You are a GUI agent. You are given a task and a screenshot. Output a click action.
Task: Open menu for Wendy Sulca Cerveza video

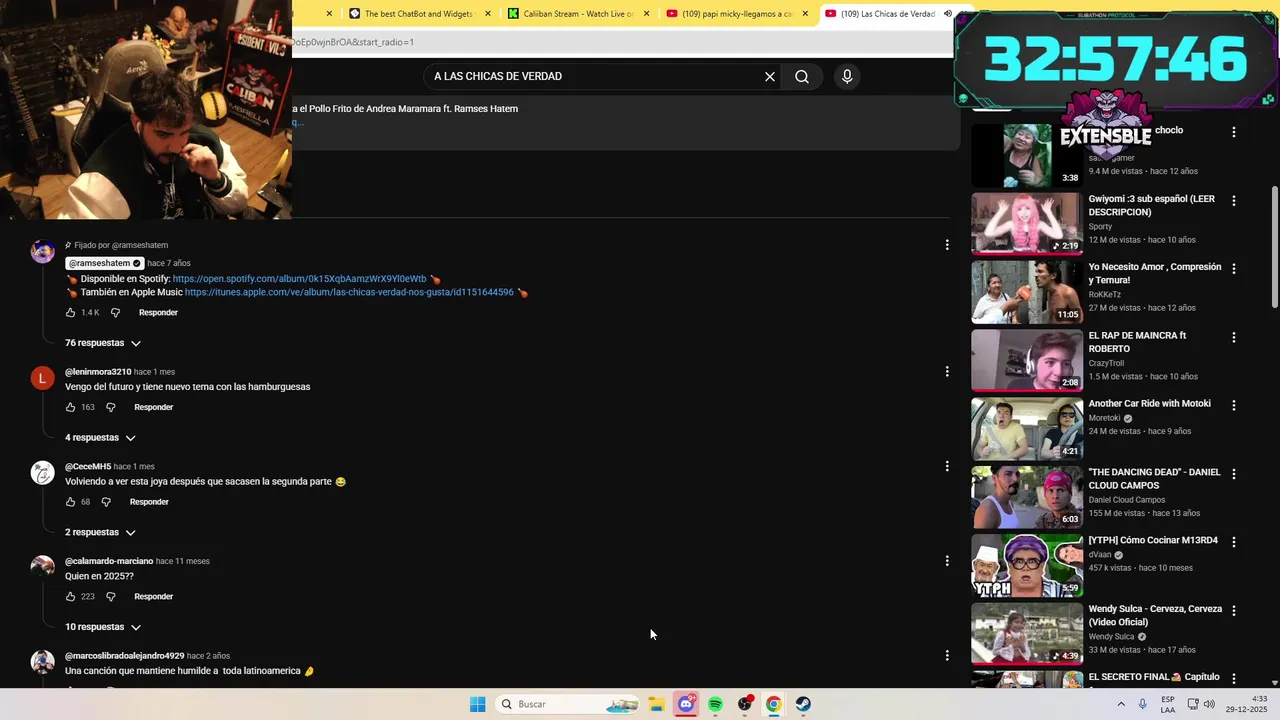(1233, 610)
